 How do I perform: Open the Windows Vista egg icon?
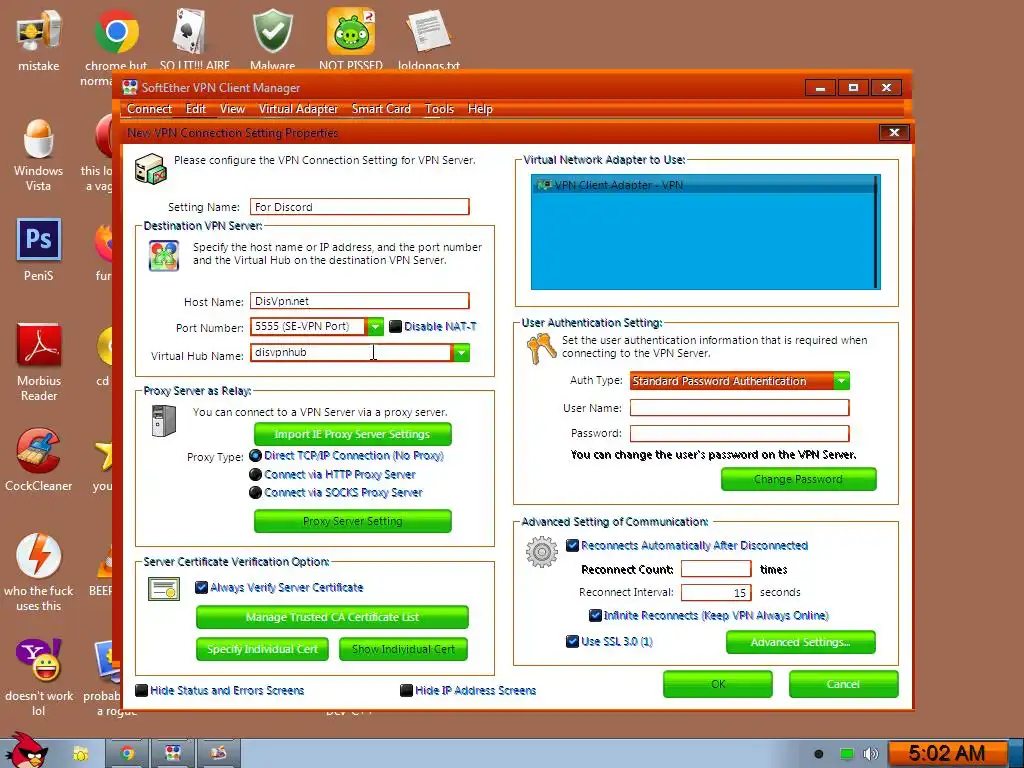(x=39, y=138)
